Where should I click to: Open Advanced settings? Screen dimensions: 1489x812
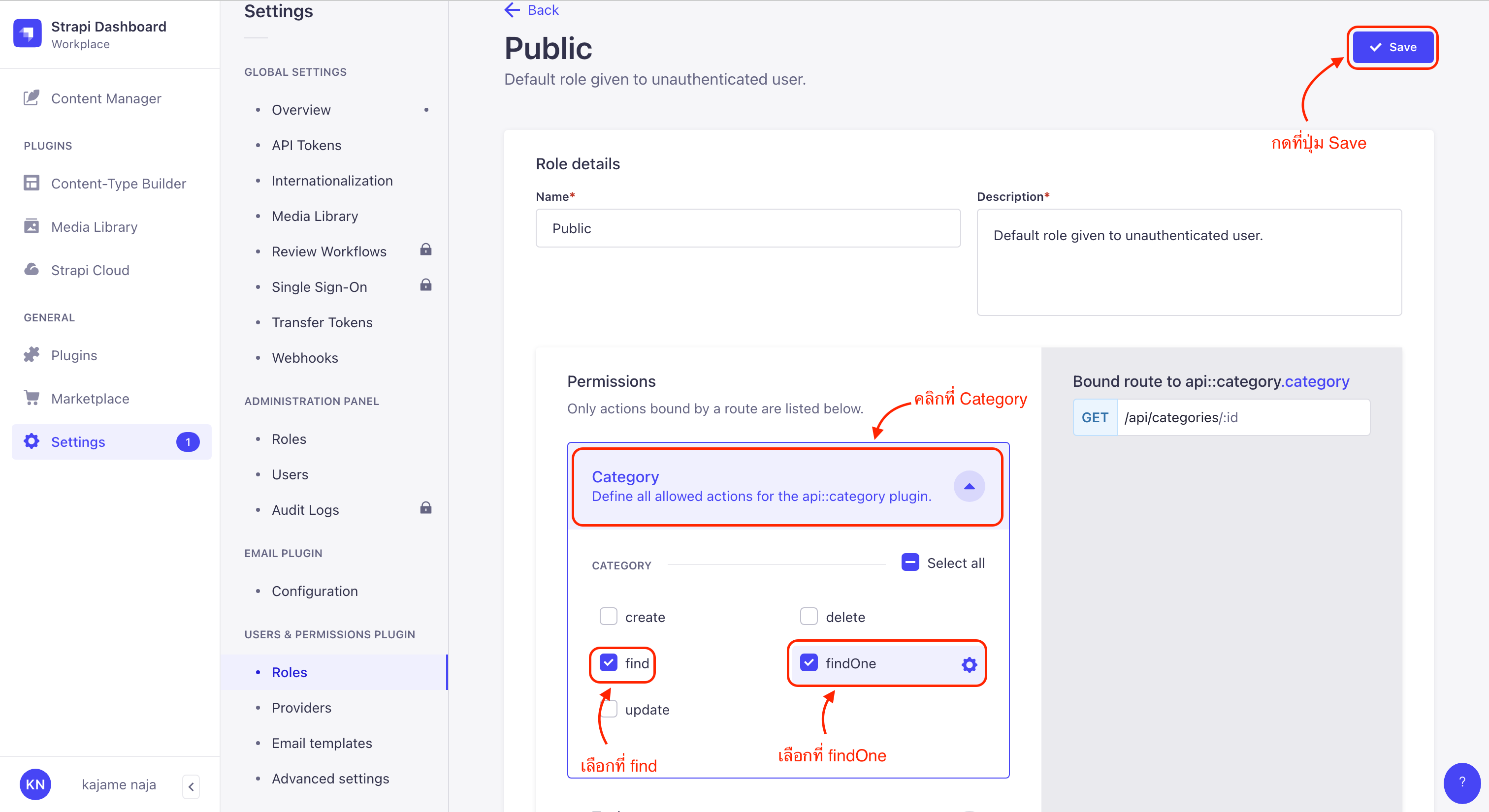pyautogui.click(x=330, y=779)
